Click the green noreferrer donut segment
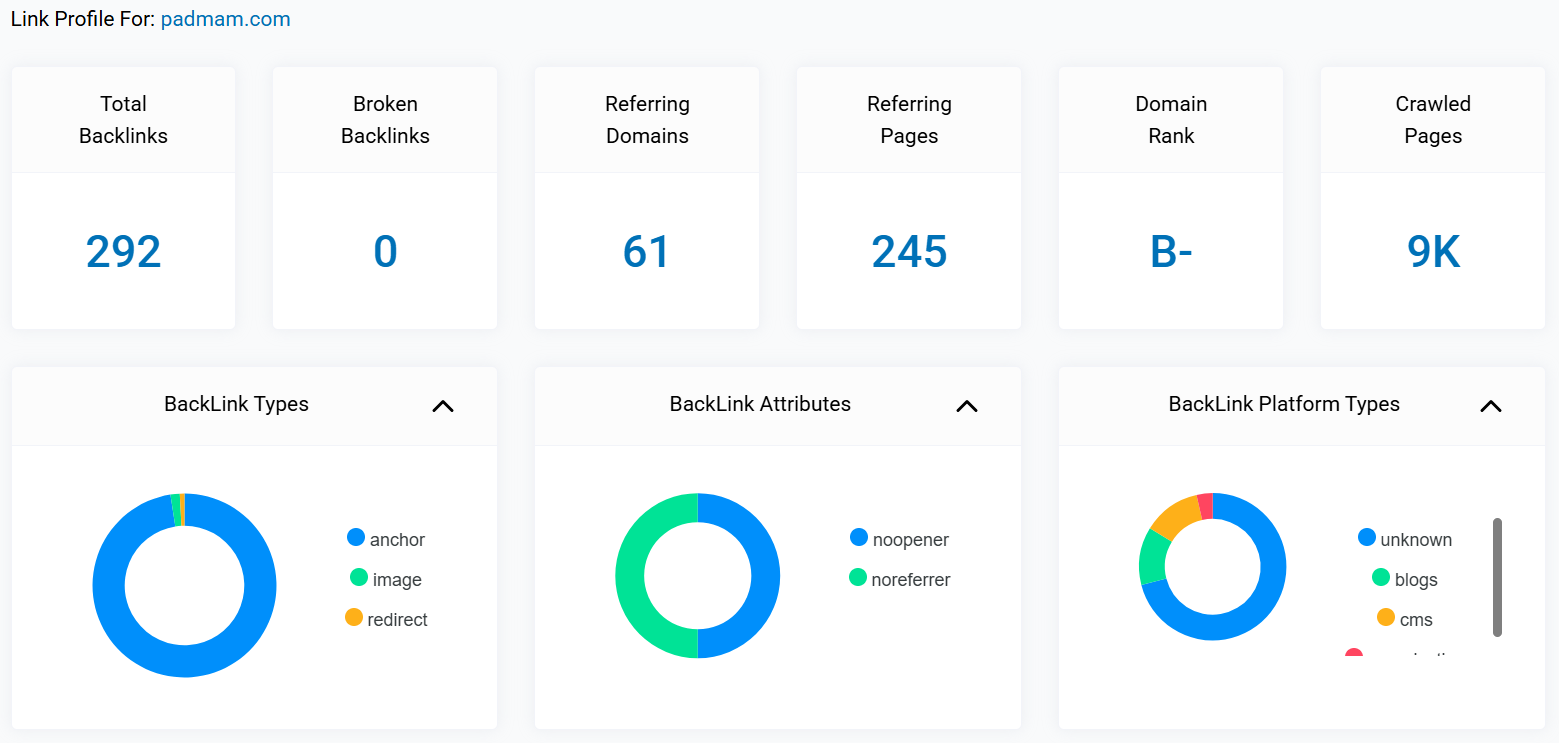Viewport: 1559px width, 743px height. point(630,576)
